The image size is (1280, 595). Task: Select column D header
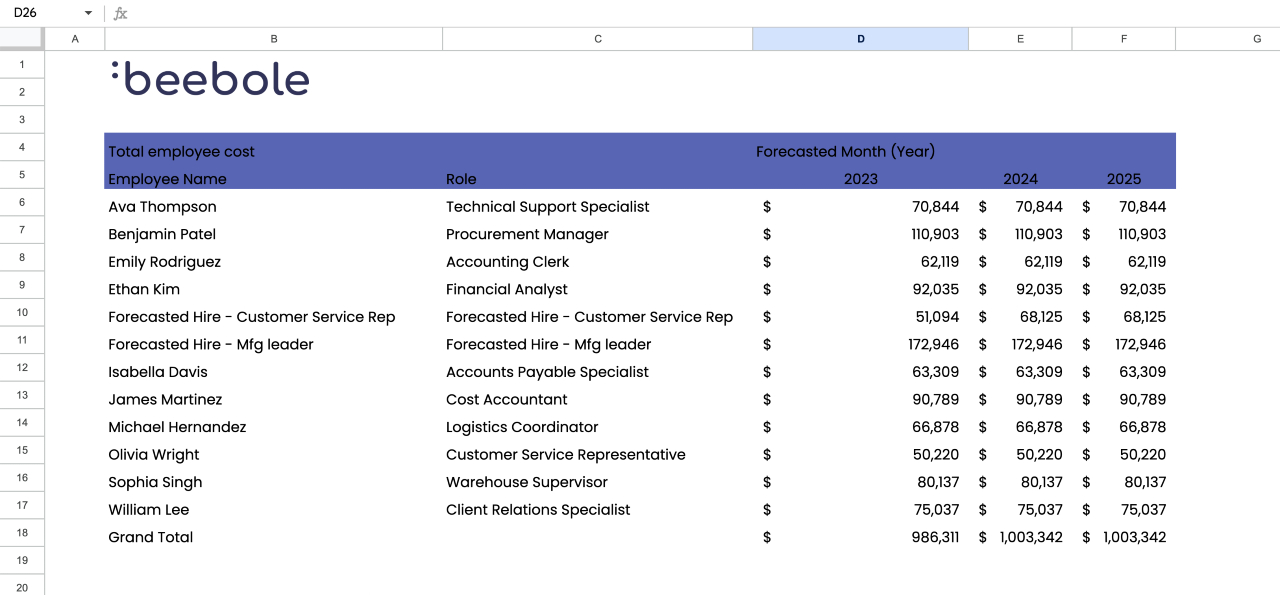click(x=860, y=38)
